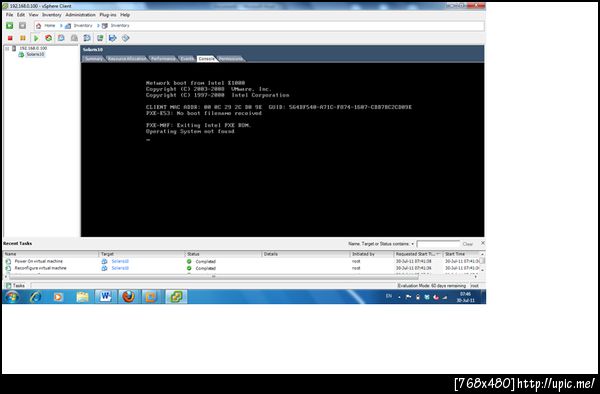Open the Edit menu
This screenshot has height=394, width=600.
21,15
